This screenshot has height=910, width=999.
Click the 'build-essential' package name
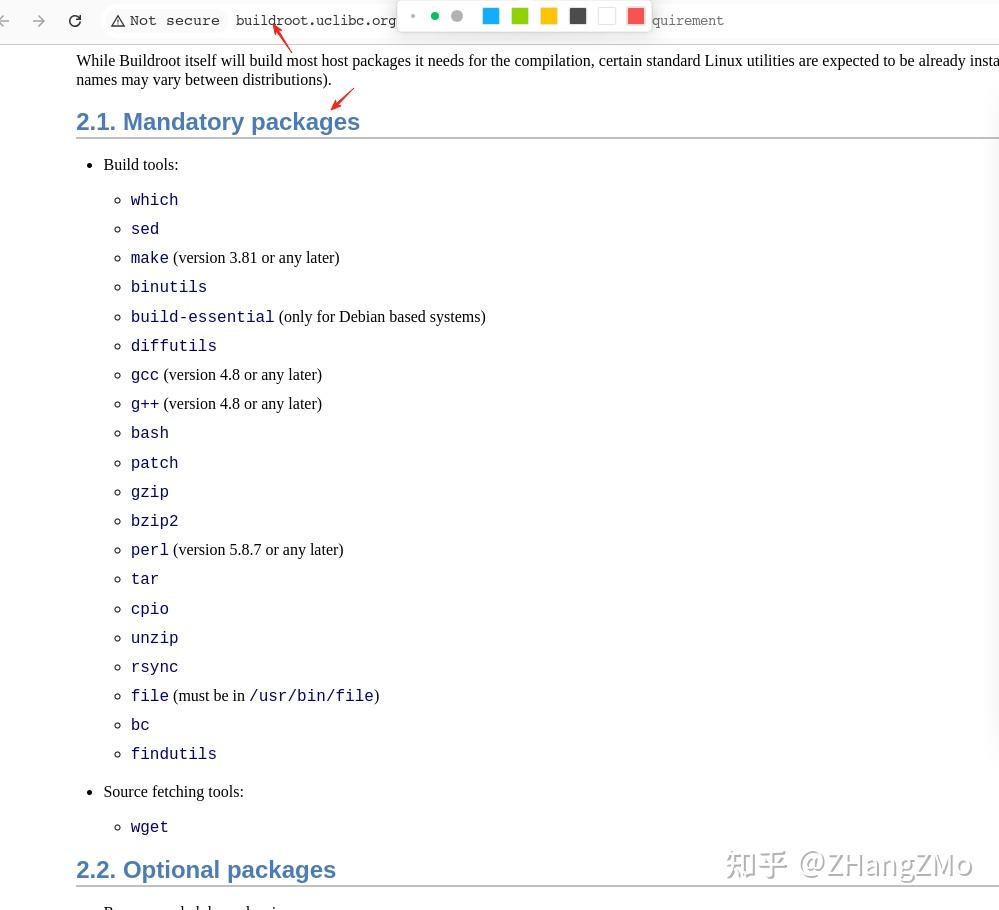[x=202, y=317]
